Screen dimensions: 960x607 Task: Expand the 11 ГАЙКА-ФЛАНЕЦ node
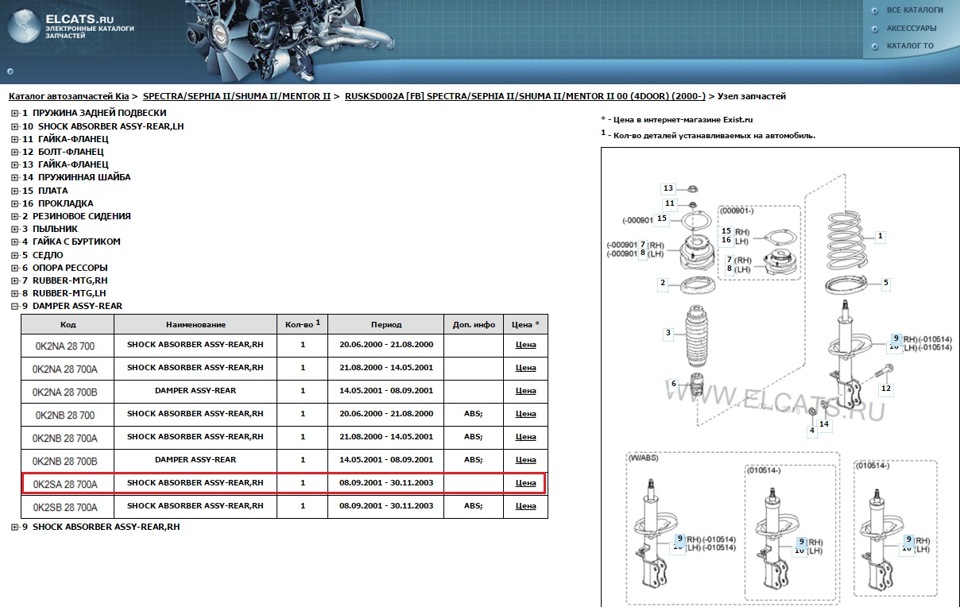click(15, 140)
